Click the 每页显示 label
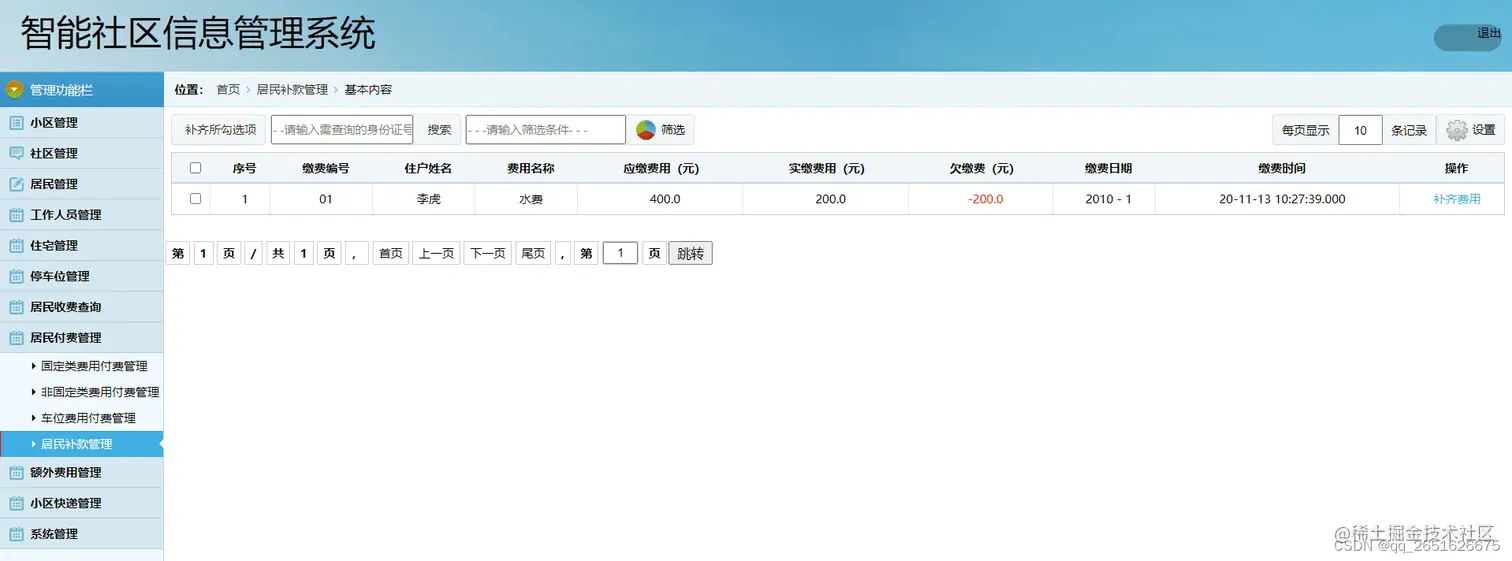This screenshot has height=561, width=1512. point(1305,130)
